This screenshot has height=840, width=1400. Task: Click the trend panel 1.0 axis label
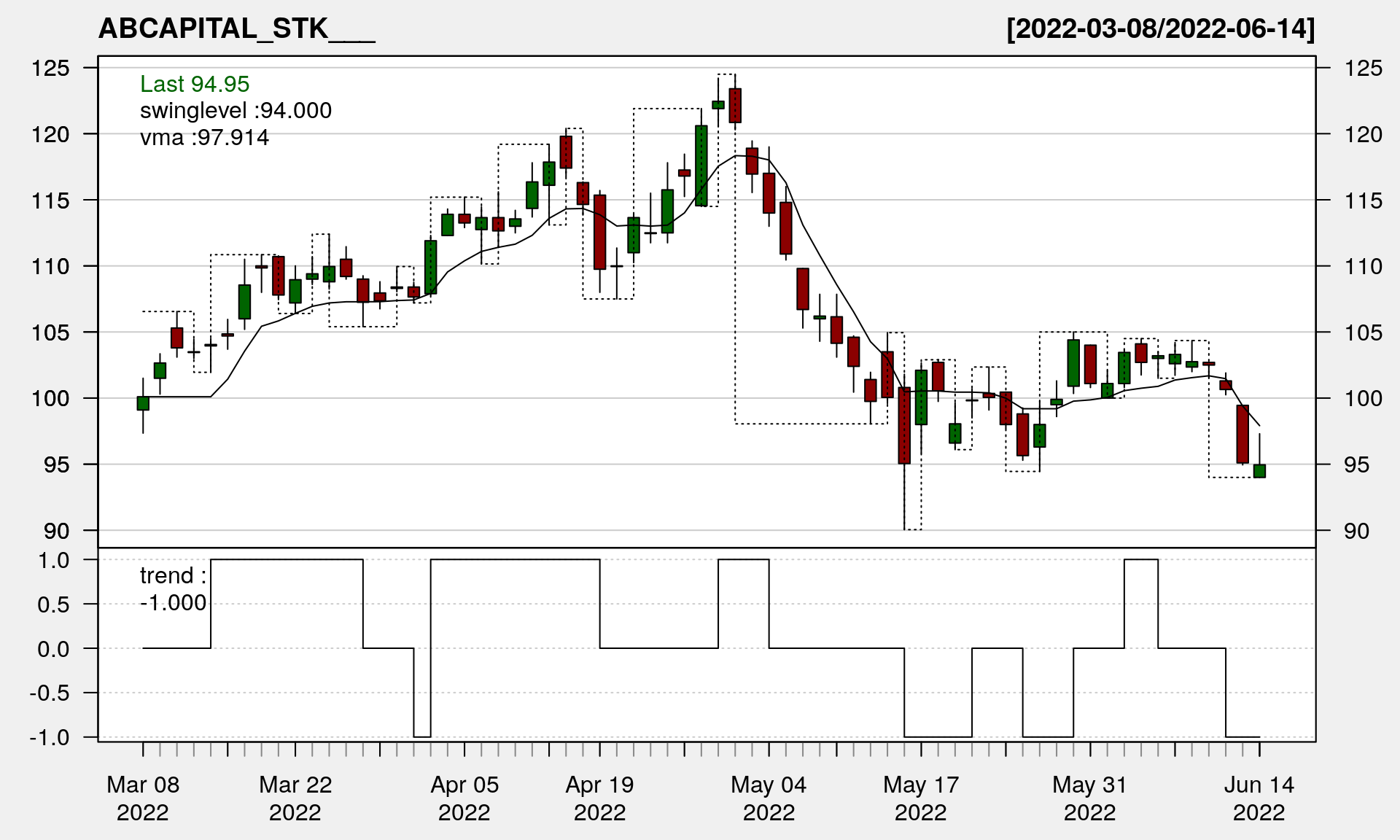click(53, 560)
